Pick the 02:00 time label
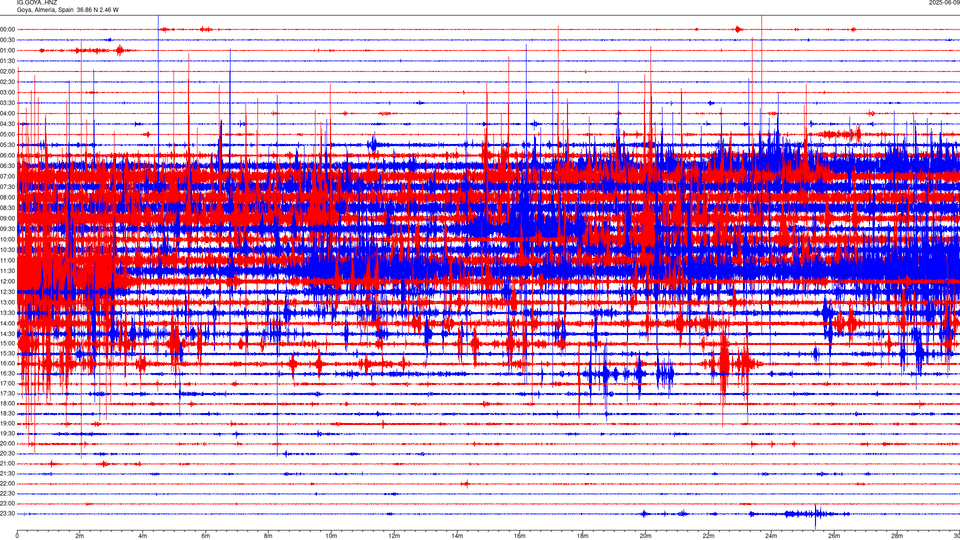This screenshot has width=960, height=540. 7,71
